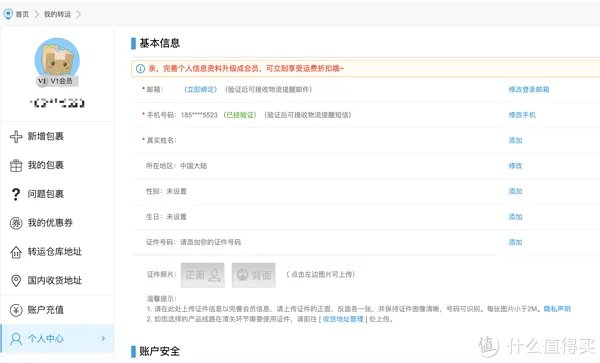Viewport: 600px width, 363px height.
Task: Click the location pin icon in breadcrumb
Action: pyautogui.click(x=8, y=14)
